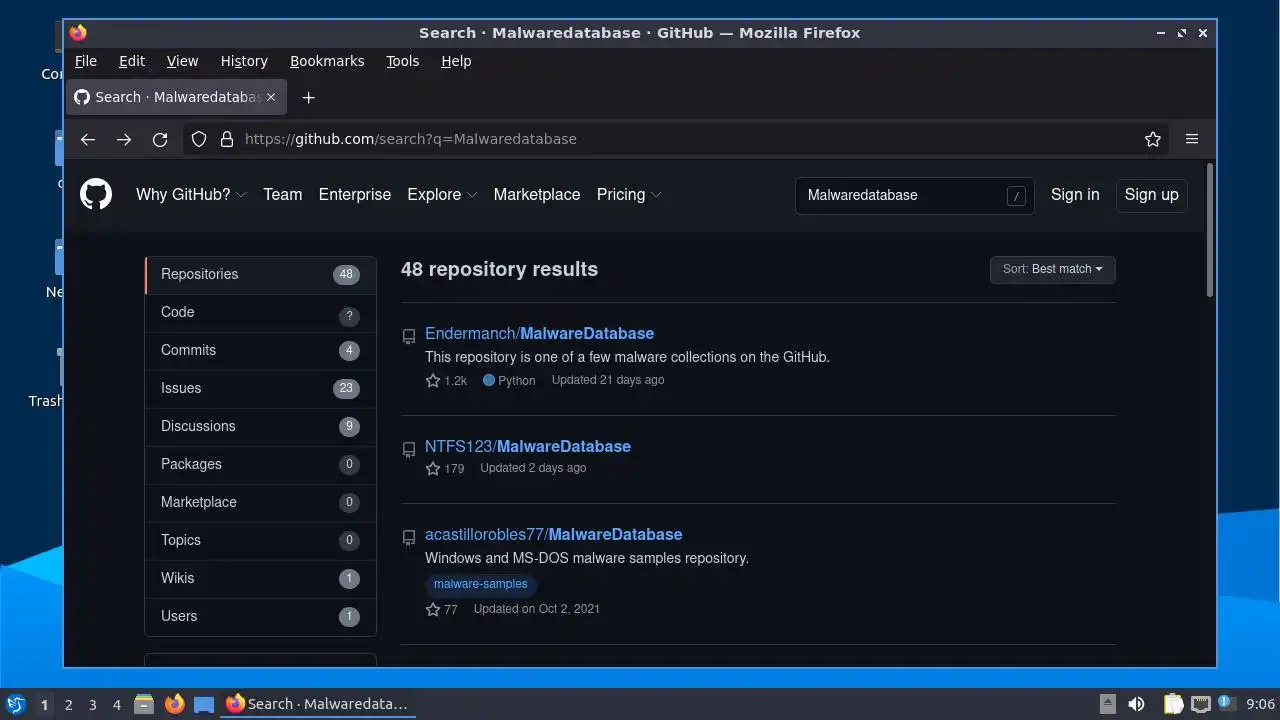Select the Discussions results filter
This screenshot has height=720, width=1280.
click(261, 426)
